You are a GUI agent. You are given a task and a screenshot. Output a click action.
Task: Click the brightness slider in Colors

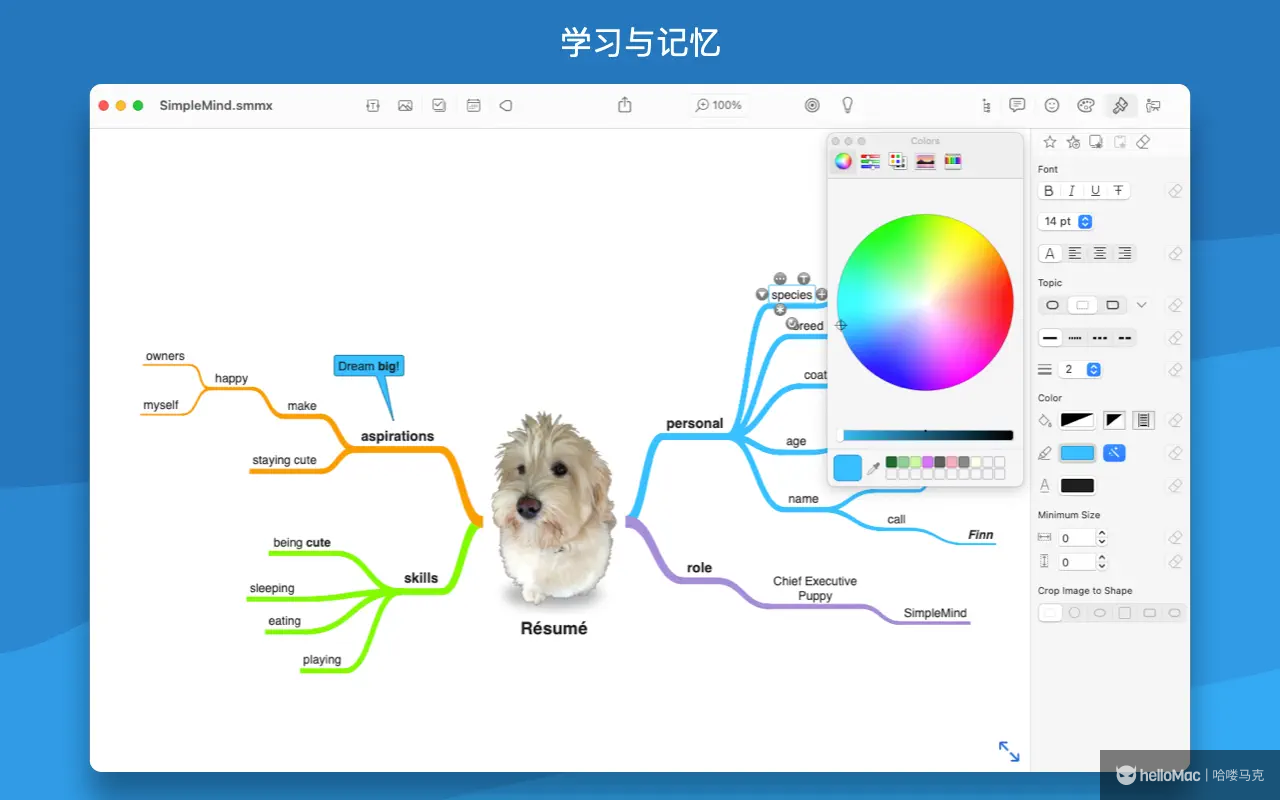tap(926, 435)
